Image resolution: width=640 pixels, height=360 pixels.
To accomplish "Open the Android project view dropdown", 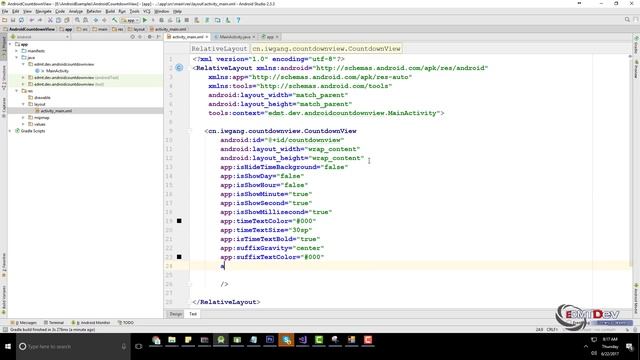I will coord(40,37).
